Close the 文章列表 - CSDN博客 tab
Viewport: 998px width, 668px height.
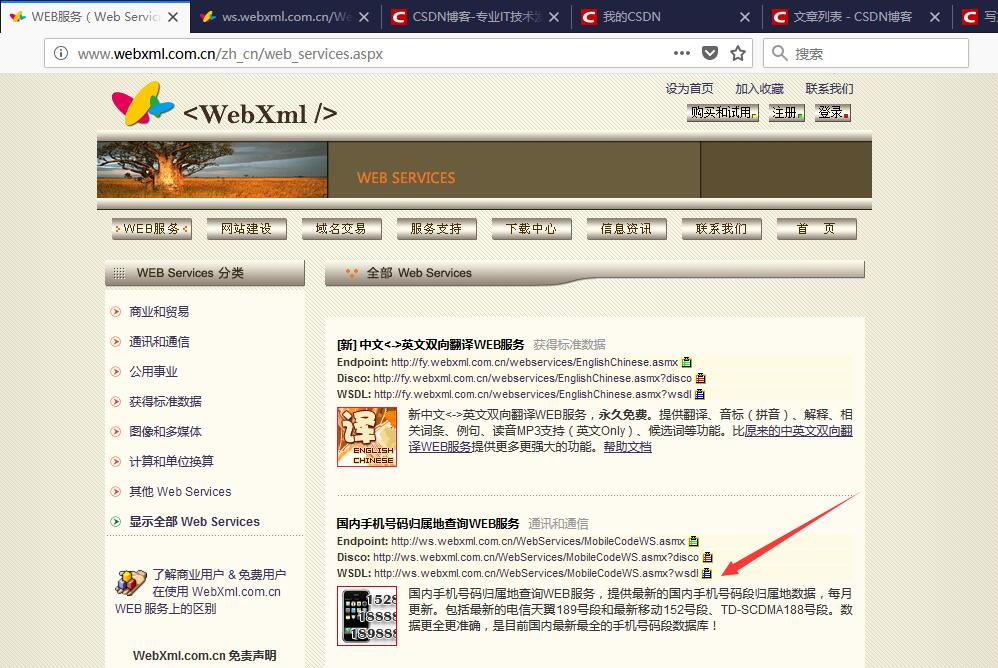coord(934,17)
